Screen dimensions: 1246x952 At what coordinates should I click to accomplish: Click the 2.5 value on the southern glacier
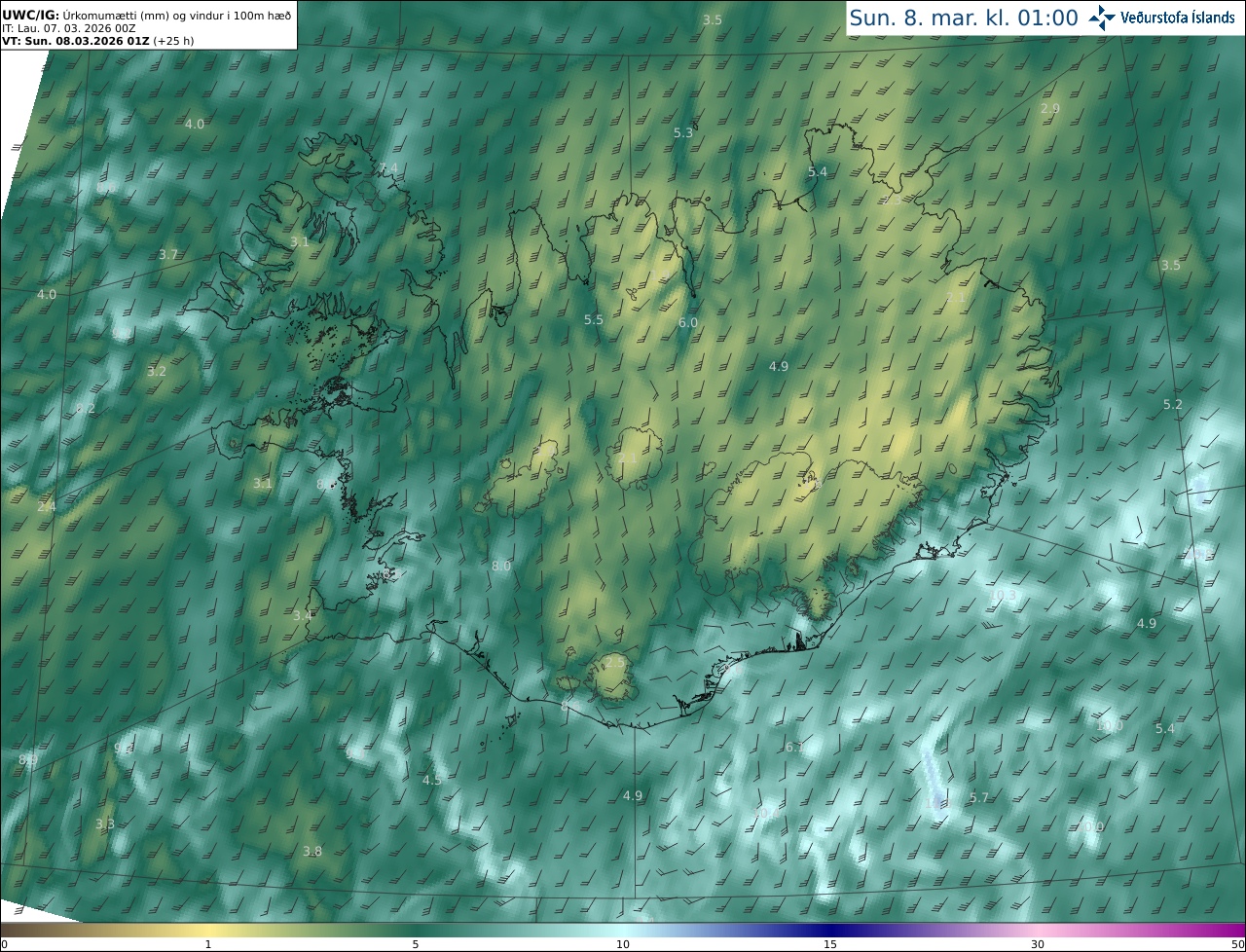coord(616,662)
